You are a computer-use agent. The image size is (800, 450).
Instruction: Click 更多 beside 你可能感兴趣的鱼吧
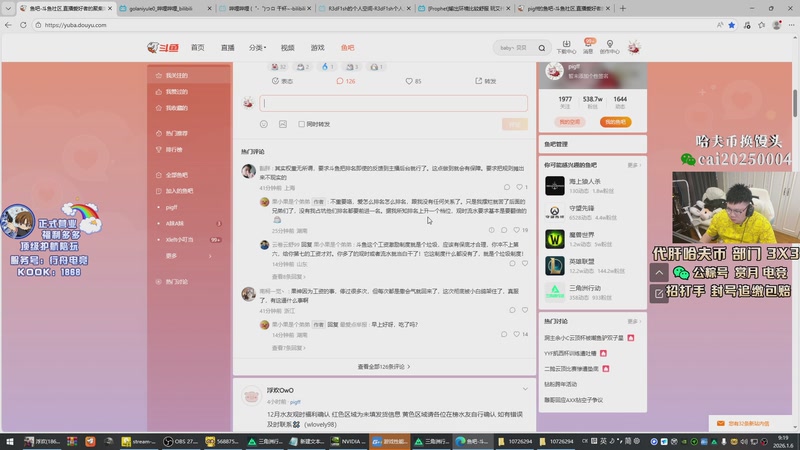634,165
